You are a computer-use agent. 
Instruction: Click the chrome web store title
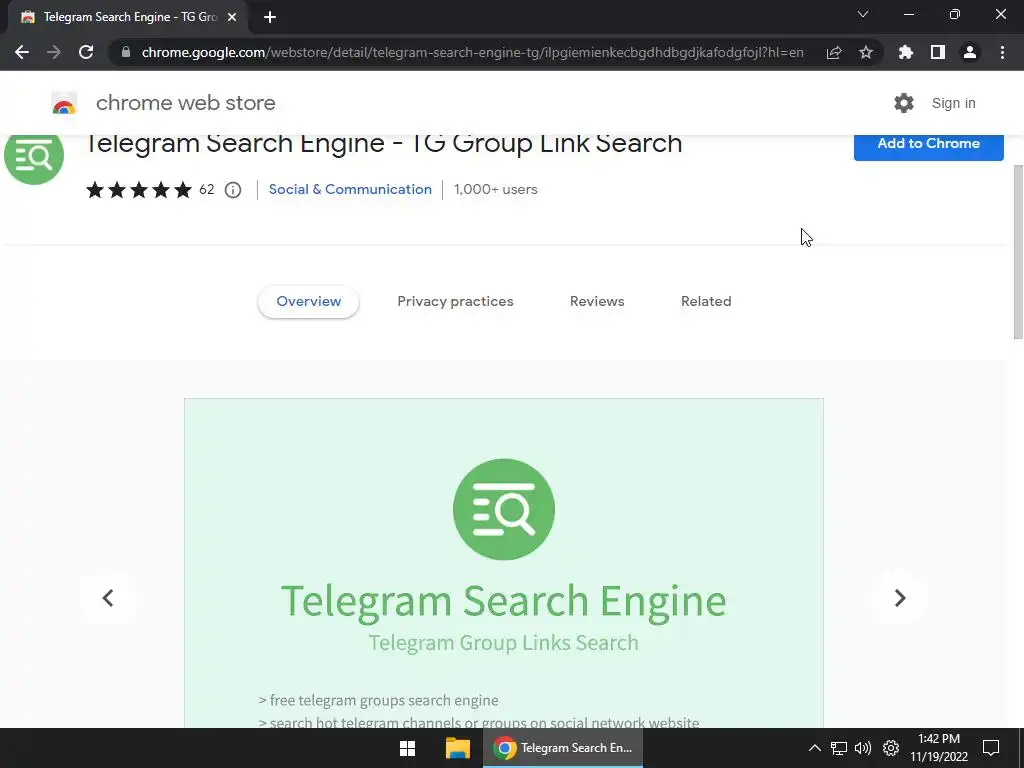(185, 103)
